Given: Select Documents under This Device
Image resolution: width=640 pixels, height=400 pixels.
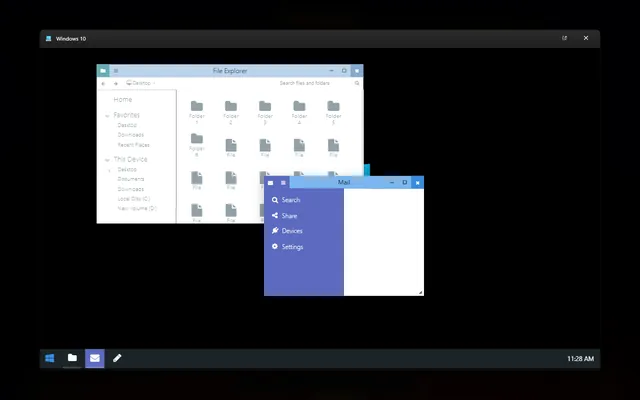Looking at the screenshot, I should pyautogui.click(x=131, y=179).
